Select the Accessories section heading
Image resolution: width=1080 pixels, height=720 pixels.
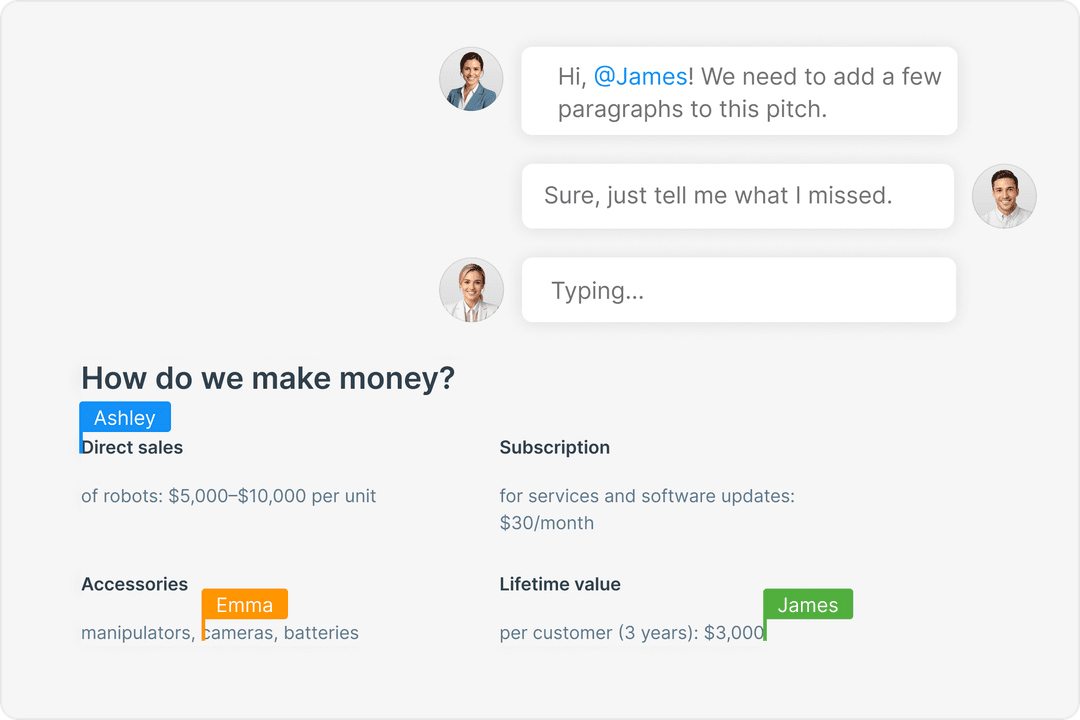[134, 584]
